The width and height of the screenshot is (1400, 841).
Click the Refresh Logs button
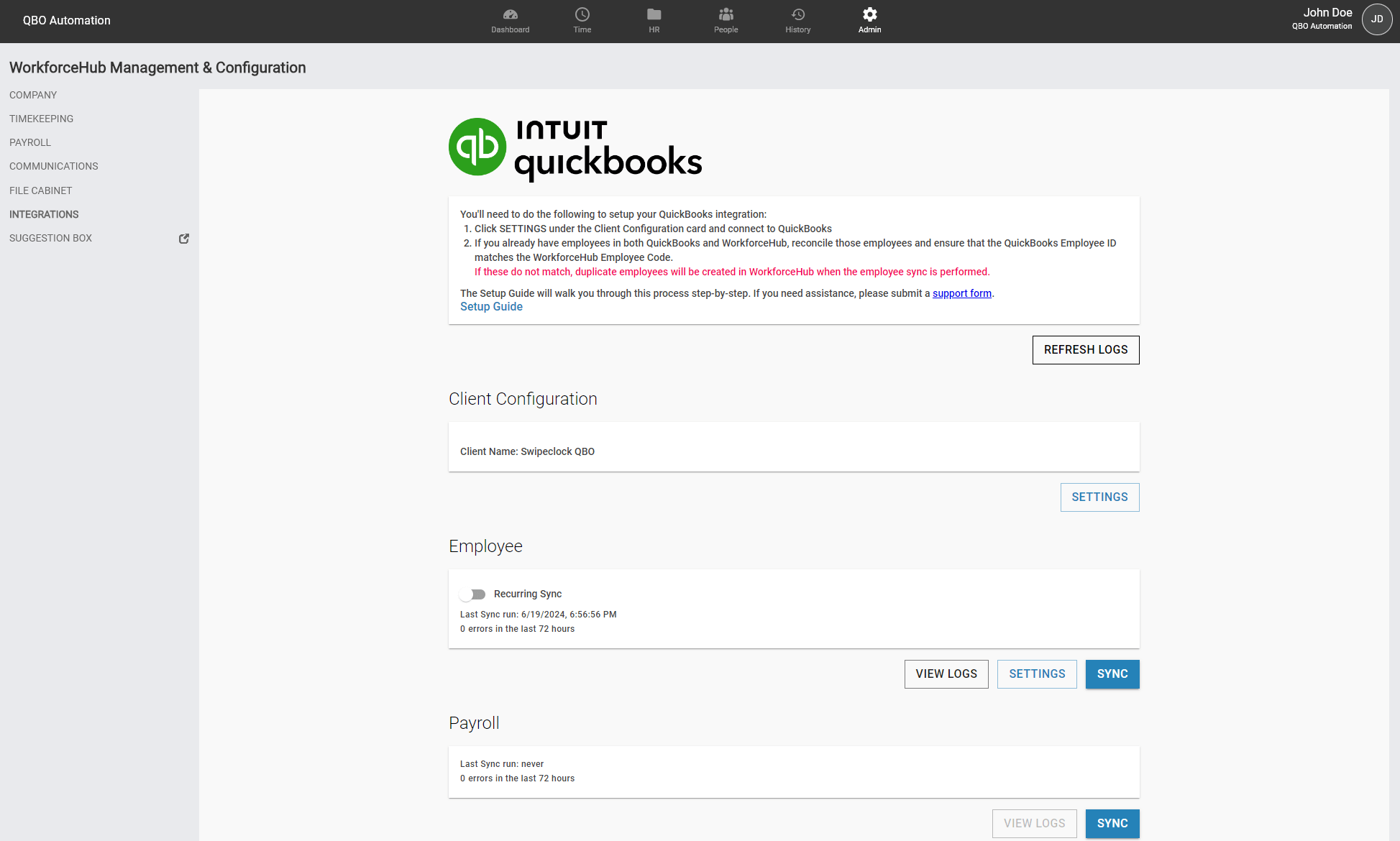pyautogui.click(x=1086, y=350)
